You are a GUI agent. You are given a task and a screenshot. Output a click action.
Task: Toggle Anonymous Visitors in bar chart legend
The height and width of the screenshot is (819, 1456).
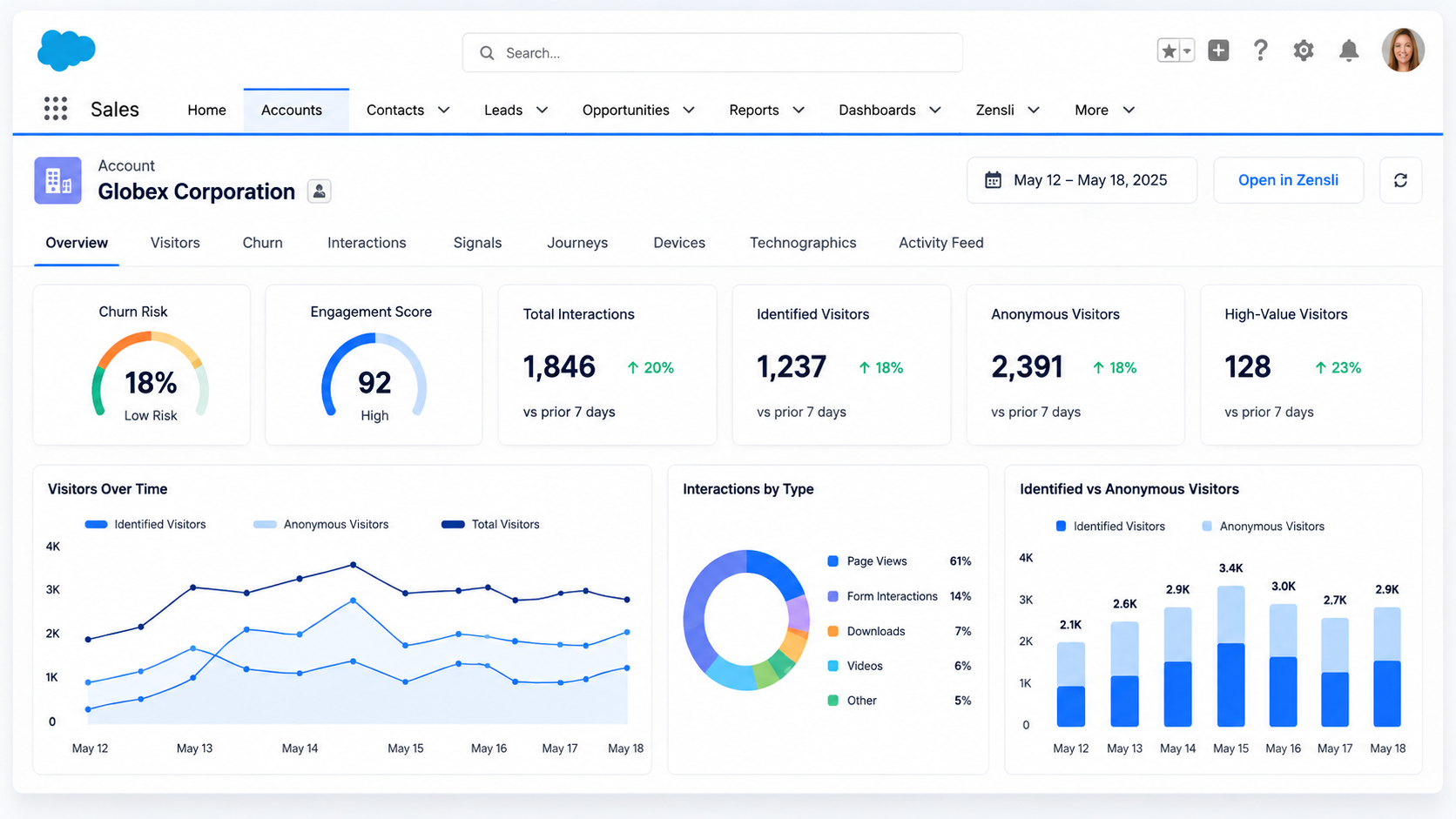click(x=1263, y=527)
